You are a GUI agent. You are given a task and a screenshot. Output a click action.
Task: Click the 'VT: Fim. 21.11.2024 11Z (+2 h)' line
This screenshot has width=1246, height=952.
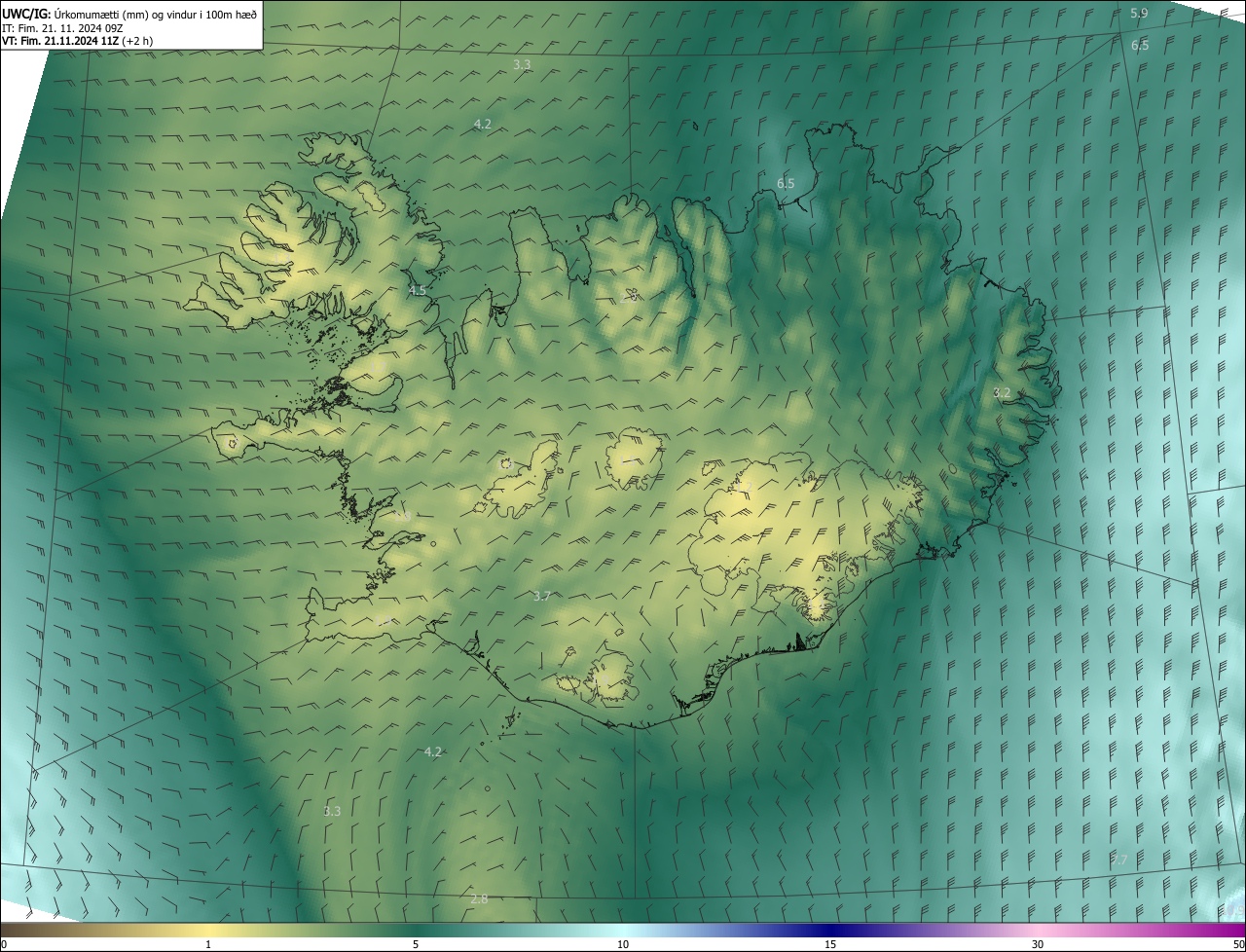[78, 41]
